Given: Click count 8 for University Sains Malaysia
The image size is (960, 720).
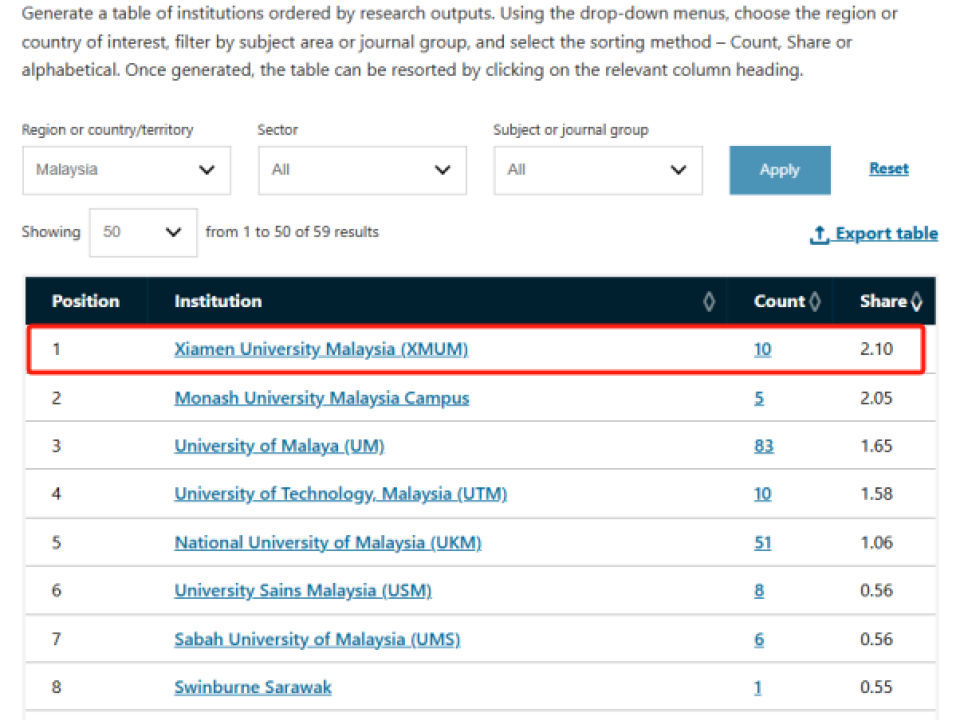Looking at the screenshot, I should tap(759, 590).
